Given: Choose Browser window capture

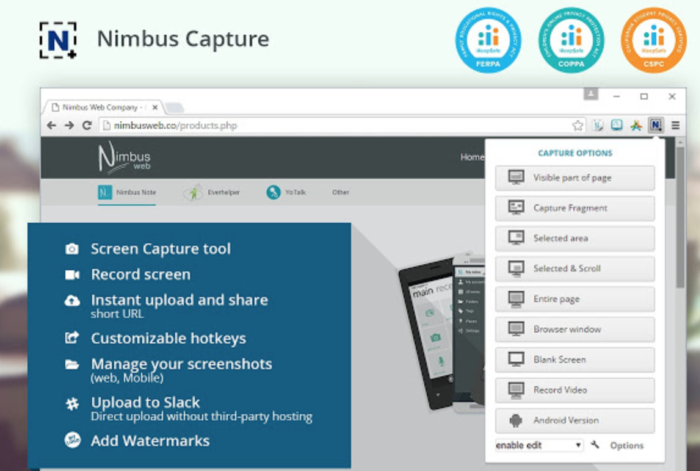Looking at the screenshot, I should coord(575,329).
